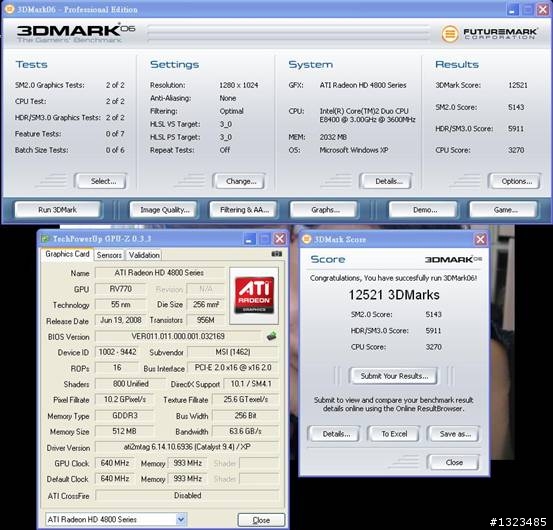Click Save as... in Score dialog
This screenshot has height=530, width=553.
453,434
